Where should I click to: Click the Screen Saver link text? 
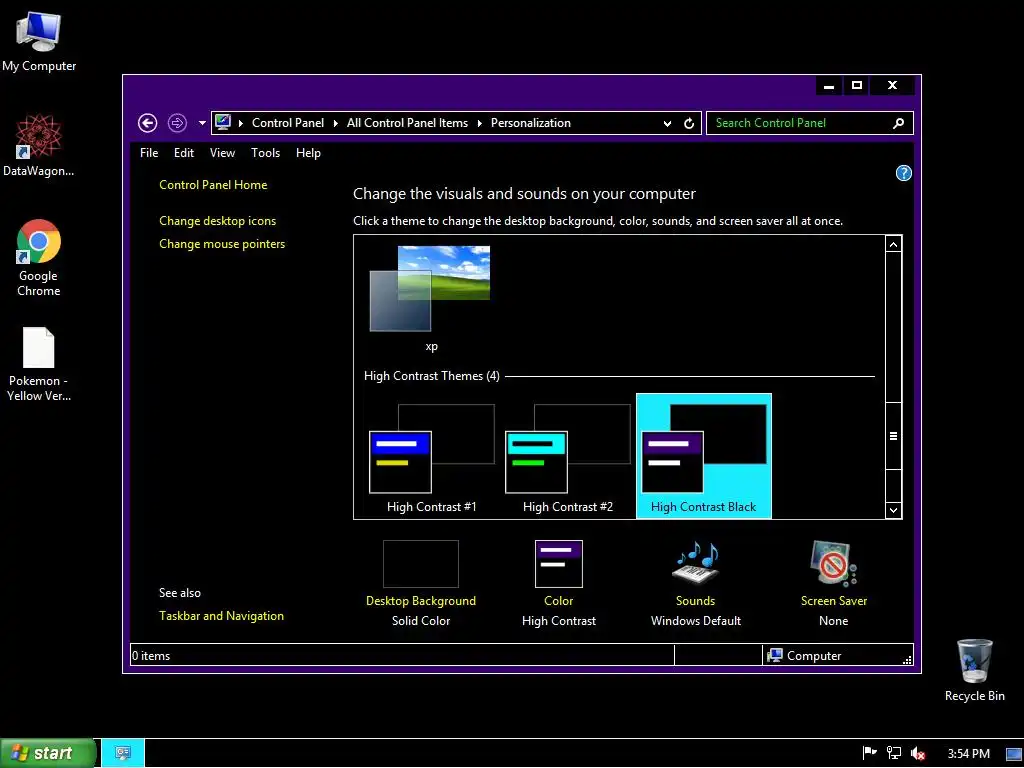click(x=834, y=601)
